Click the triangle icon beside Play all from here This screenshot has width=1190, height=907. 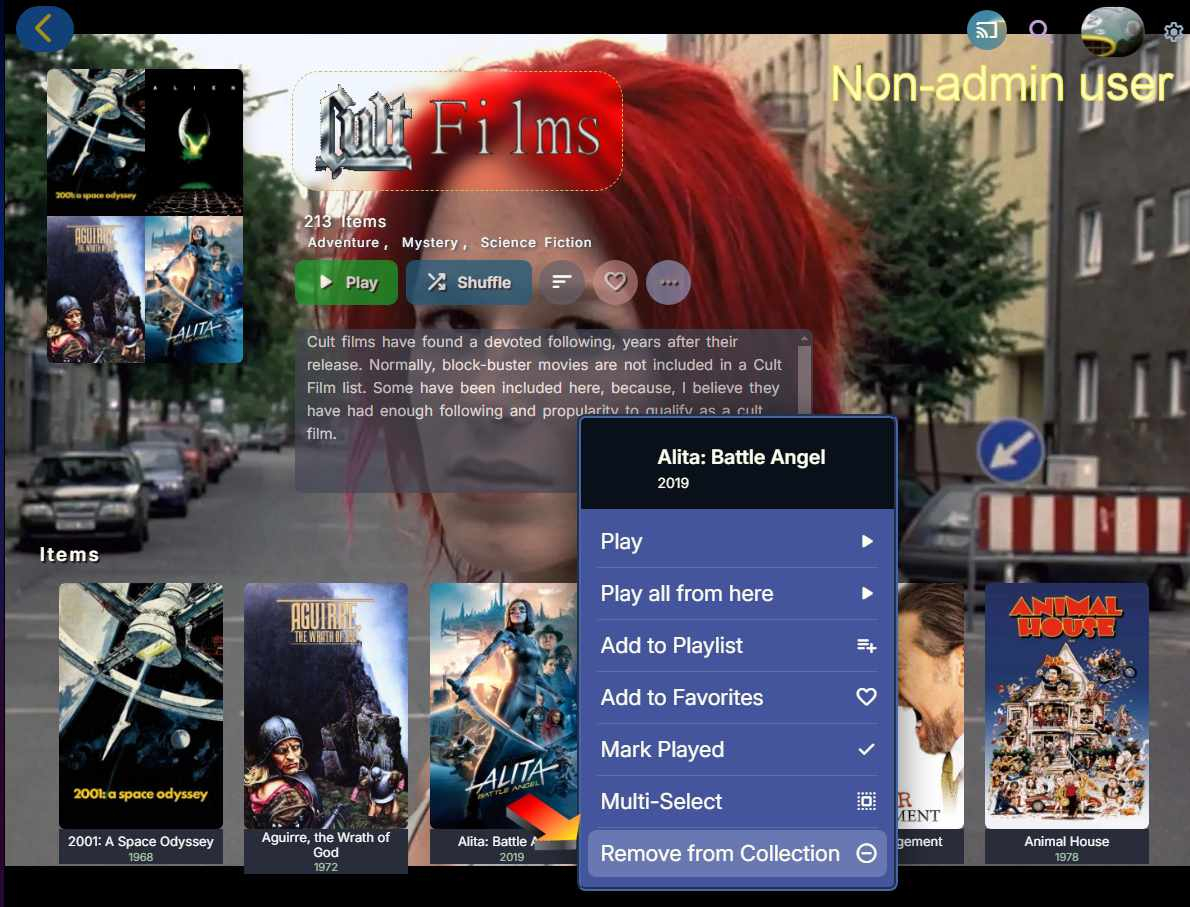point(867,594)
